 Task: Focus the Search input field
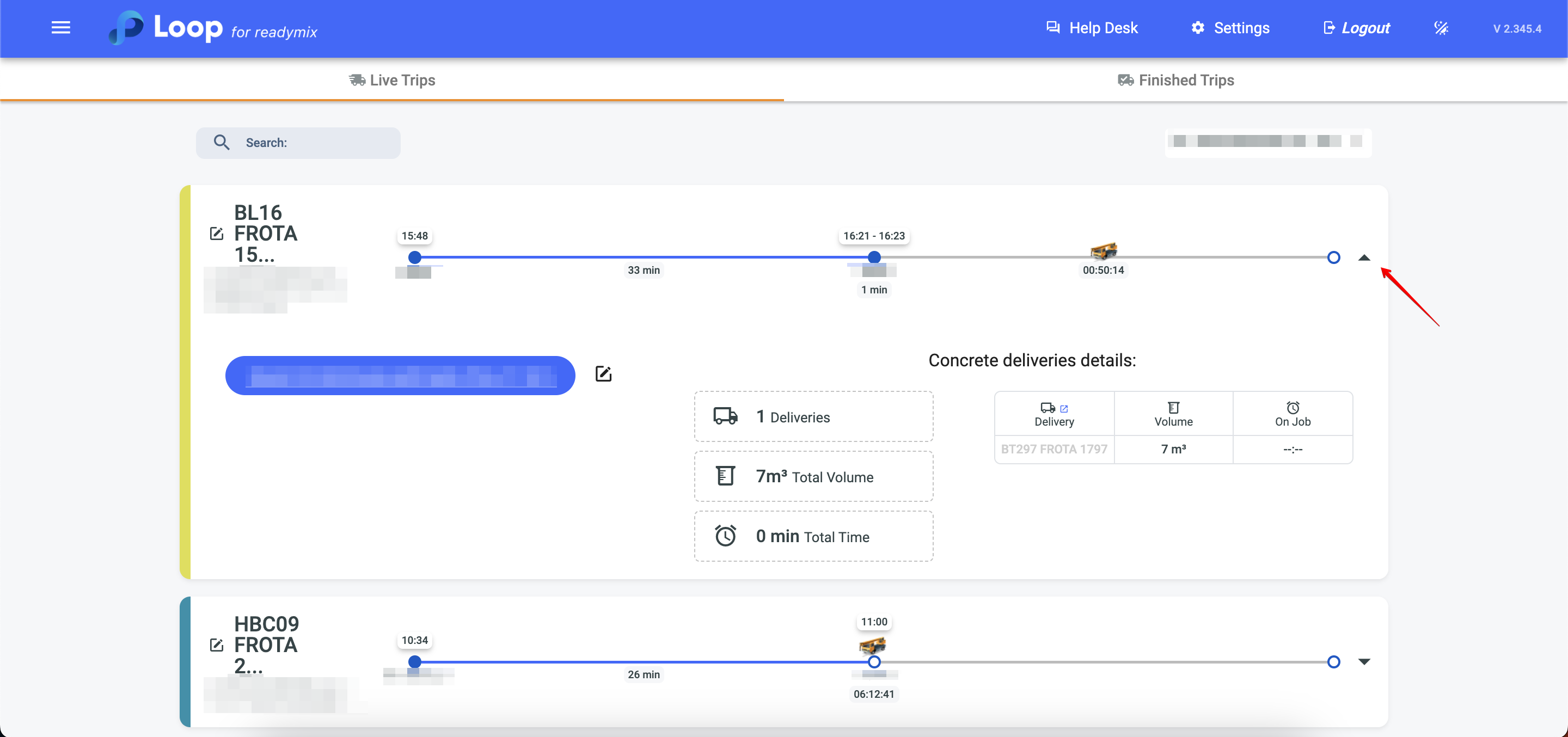(316, 143)
